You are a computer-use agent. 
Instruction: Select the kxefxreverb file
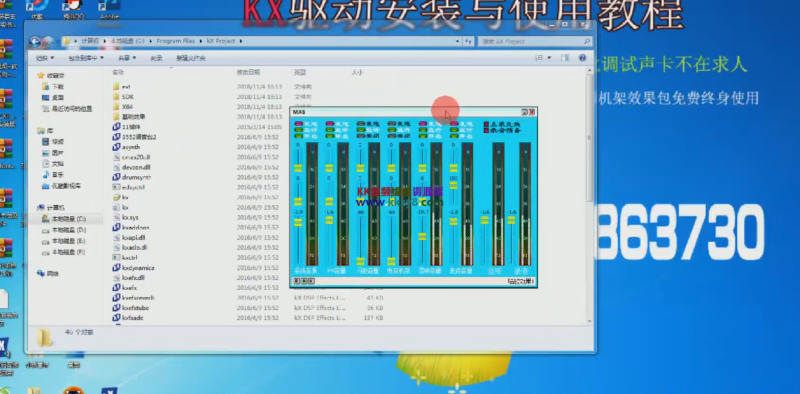coord(133,298)
